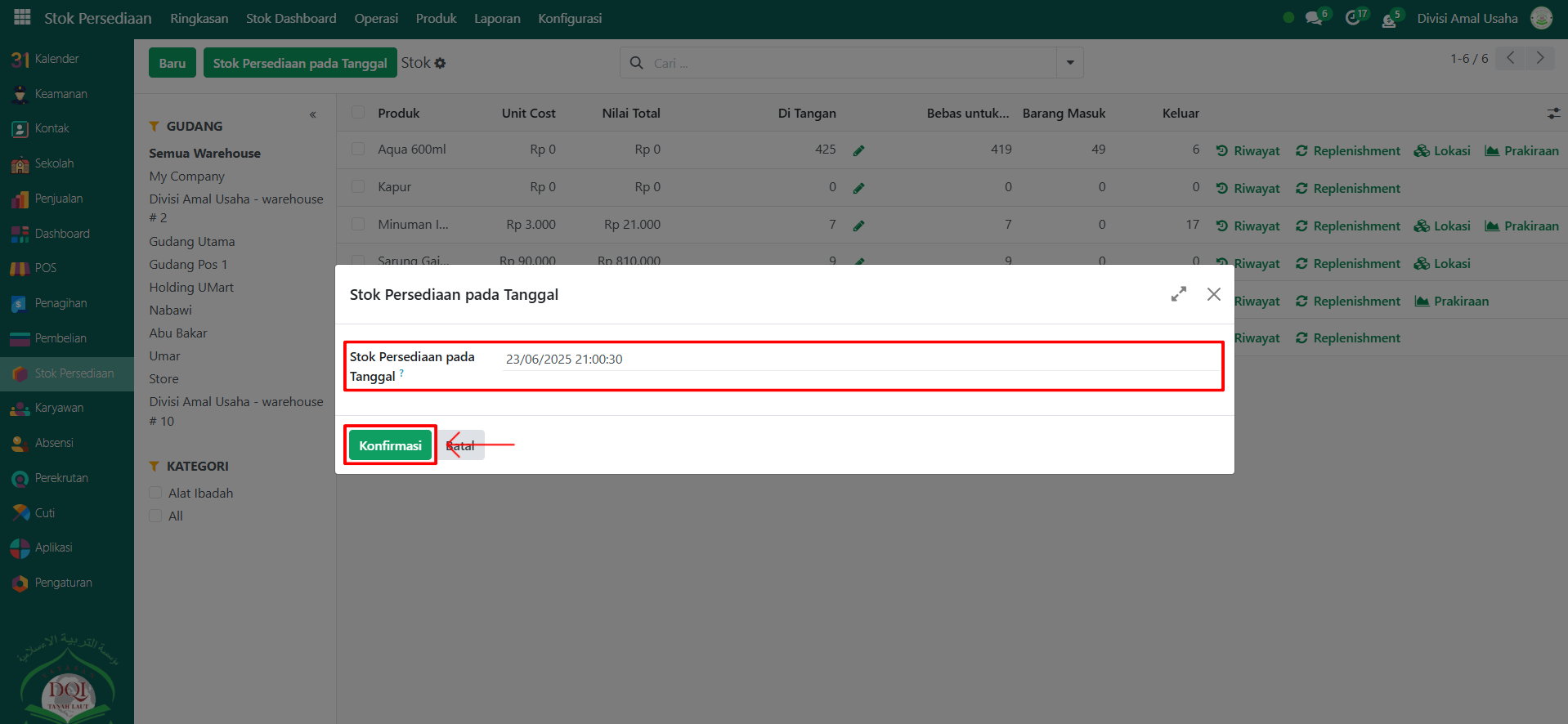Screen dimensions: 1568x724
Task: Tick the Alat Ibadah category checkbox
Action: coord(155,493)
